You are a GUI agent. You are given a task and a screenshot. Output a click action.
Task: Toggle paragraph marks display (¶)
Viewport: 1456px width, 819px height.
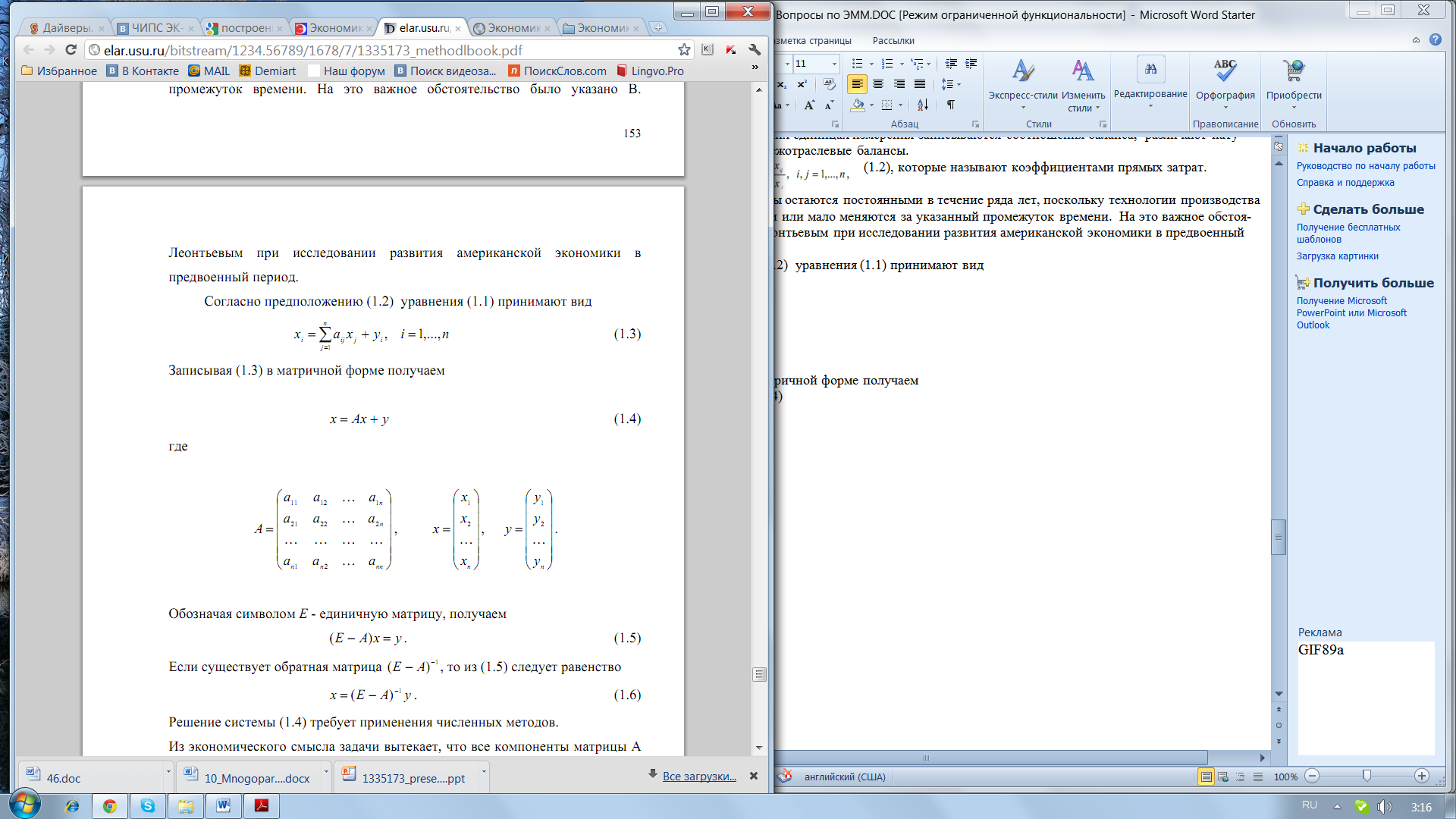click(951, 105)
